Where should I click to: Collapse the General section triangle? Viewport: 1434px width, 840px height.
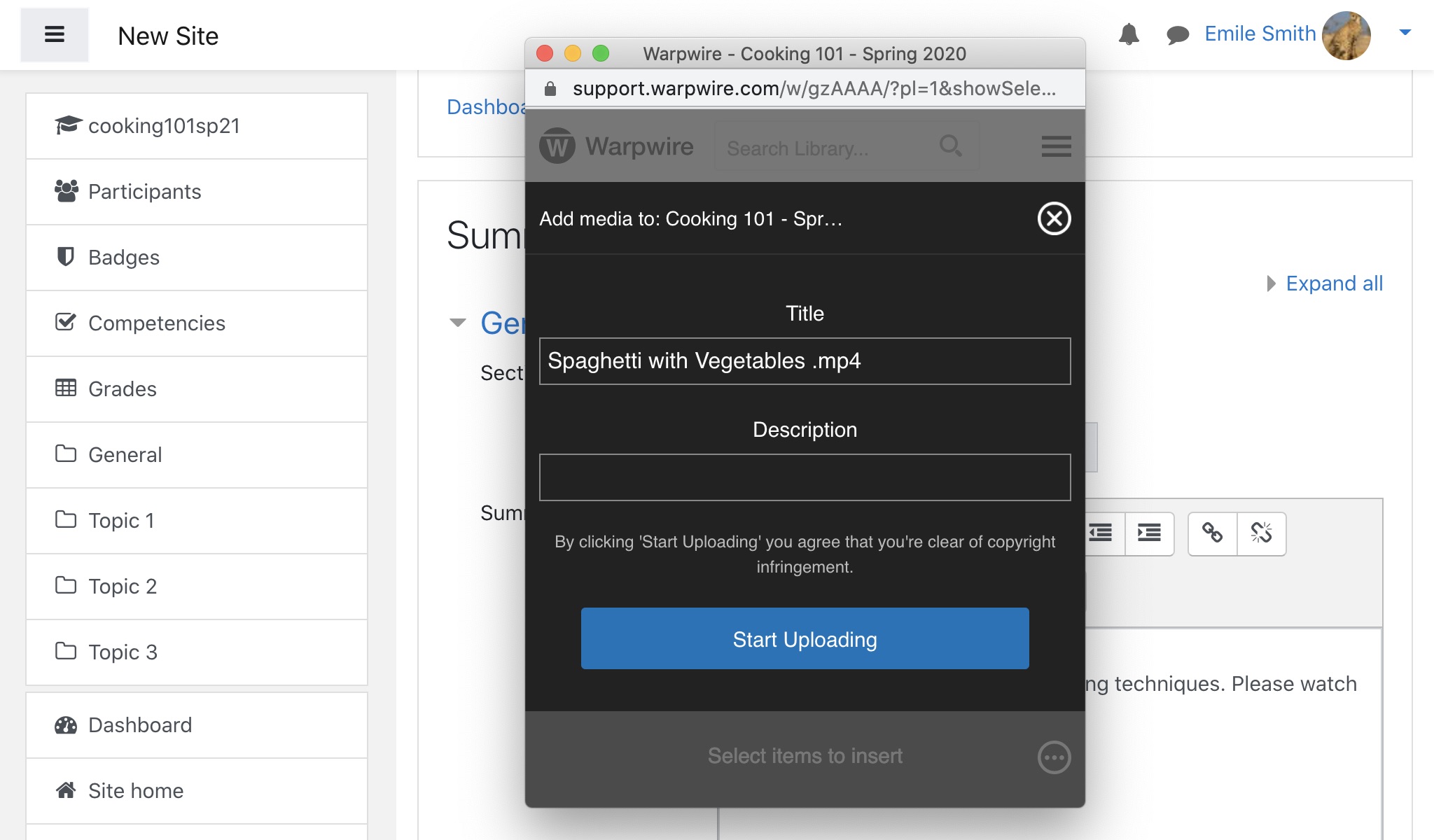coord(458,323)
